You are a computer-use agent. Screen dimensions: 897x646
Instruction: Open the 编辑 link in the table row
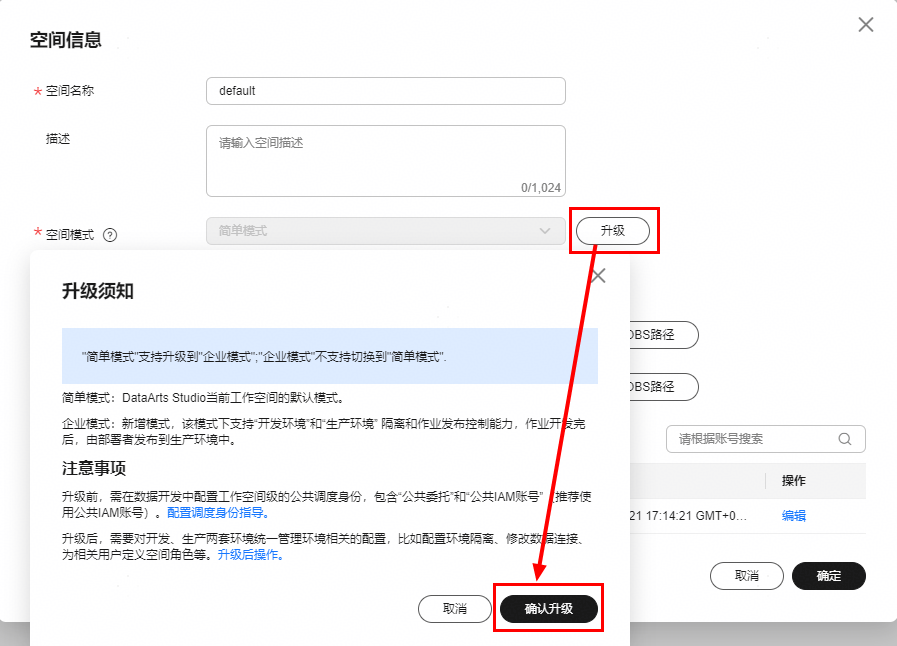(x=793, y=516)
